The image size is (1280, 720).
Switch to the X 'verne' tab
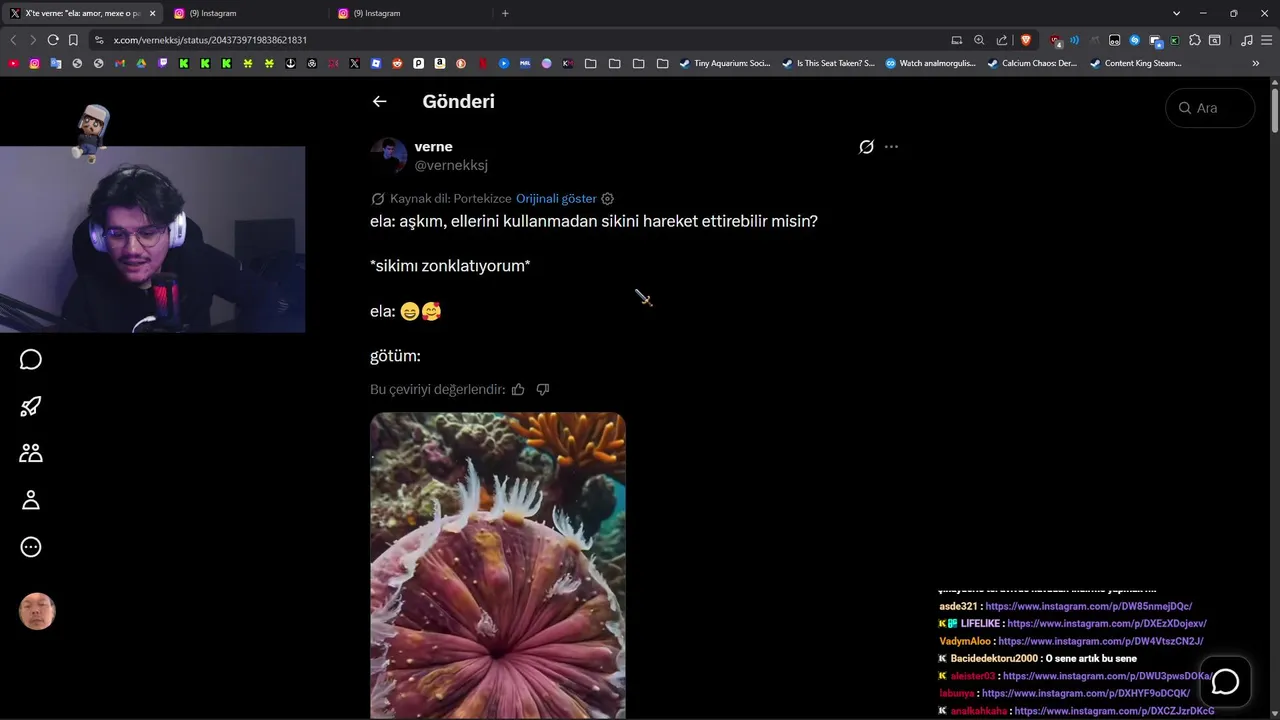click(x=82, y=13)
